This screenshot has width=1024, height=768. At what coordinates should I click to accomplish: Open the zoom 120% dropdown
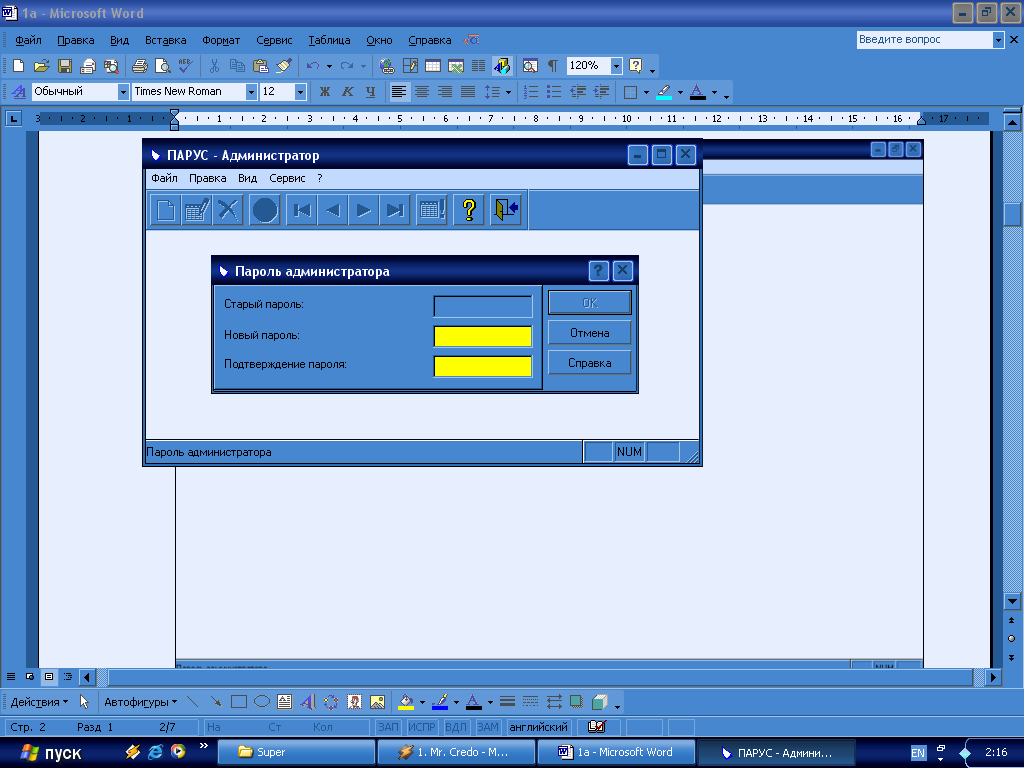point(616,66)
